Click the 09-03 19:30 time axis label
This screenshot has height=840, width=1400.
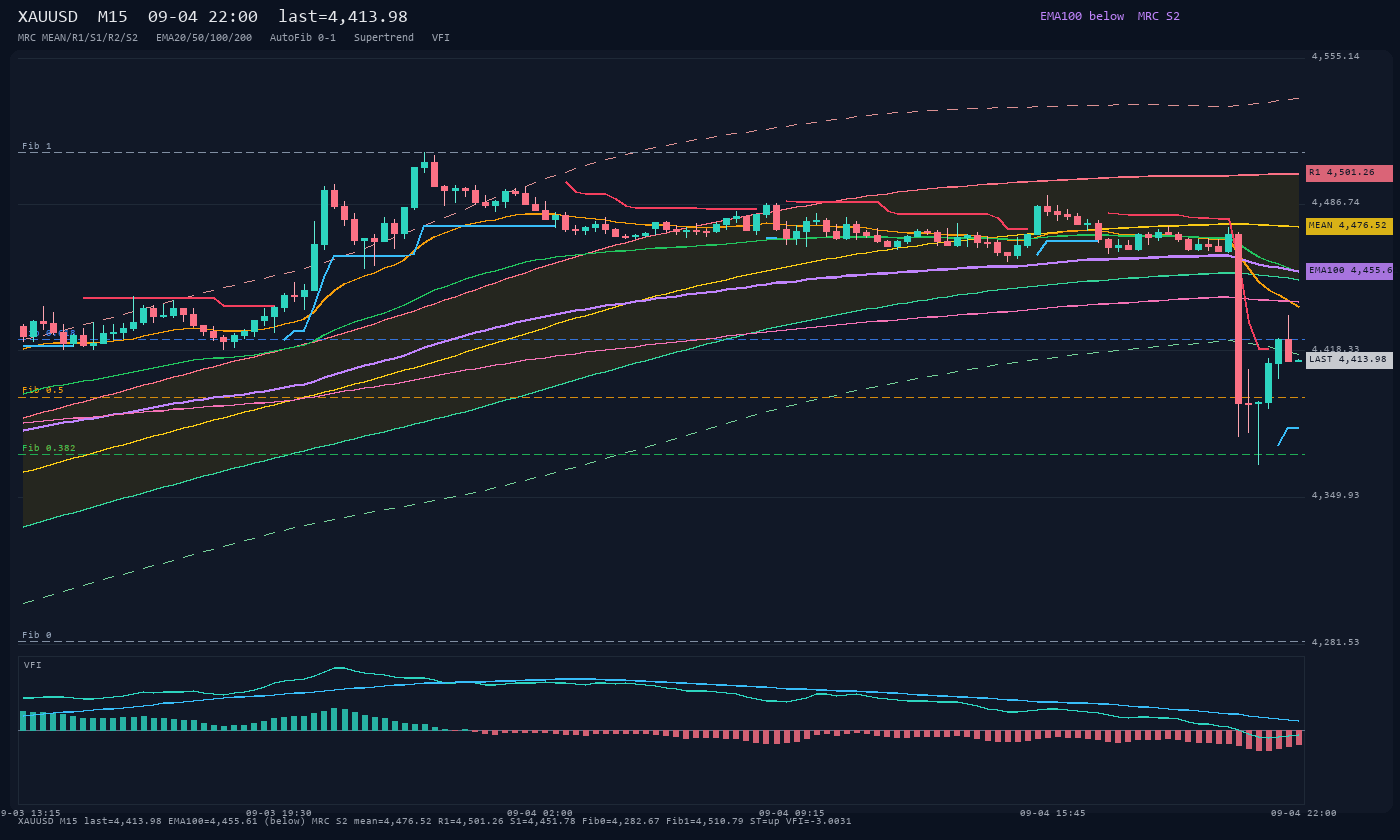(x=279, y=814)
